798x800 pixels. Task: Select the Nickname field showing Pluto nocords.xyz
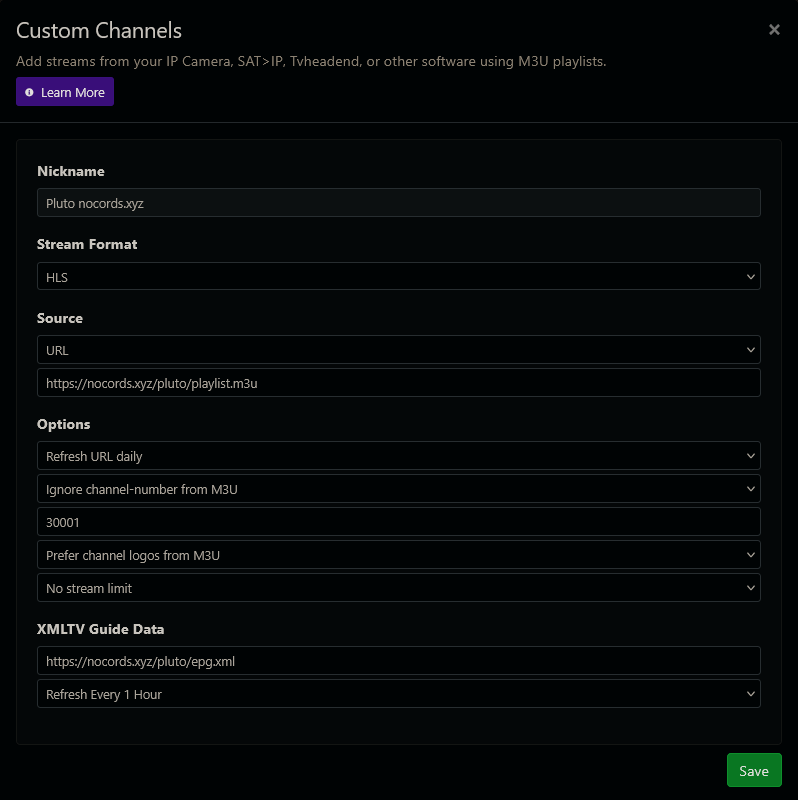400,202
